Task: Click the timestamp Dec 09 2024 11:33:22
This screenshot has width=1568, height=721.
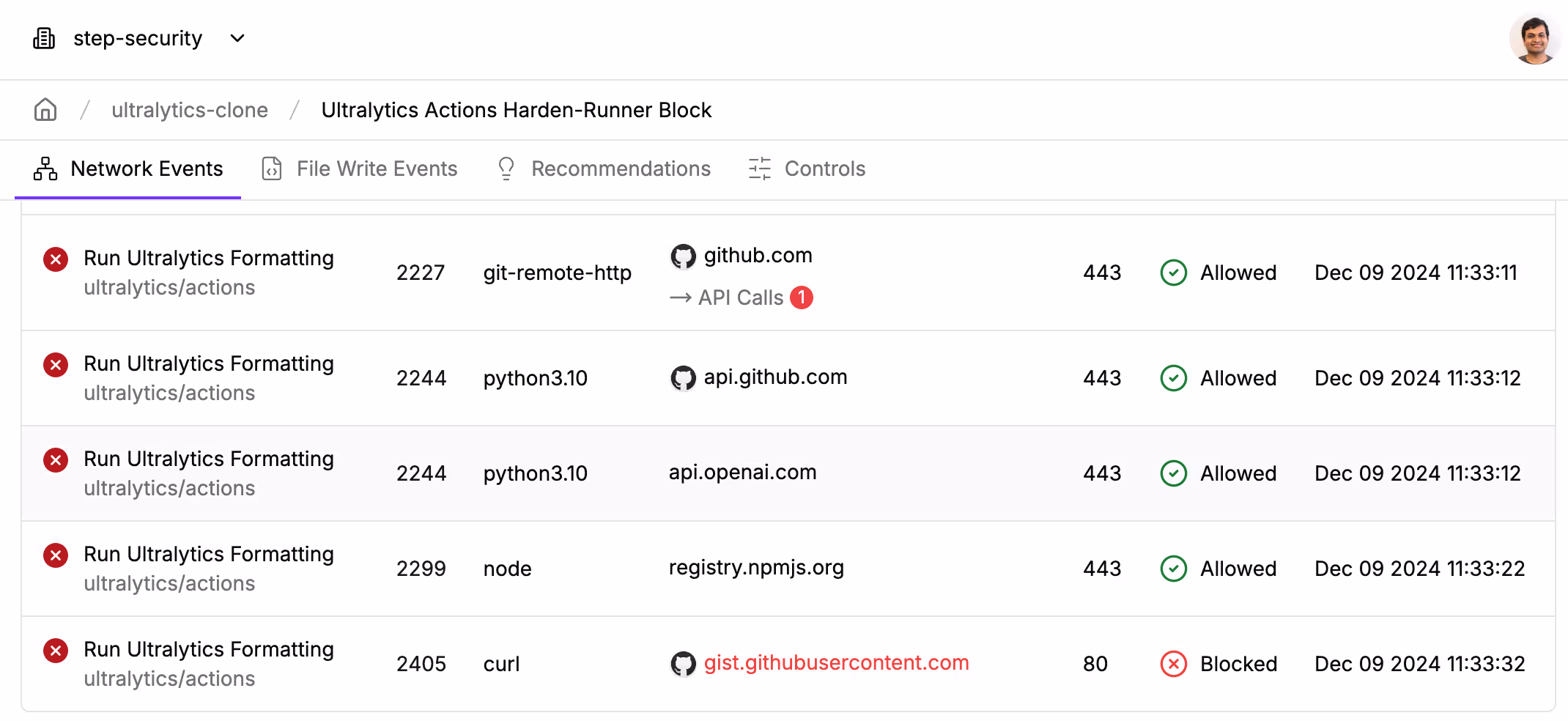Action: click(x=1419, y=569)
